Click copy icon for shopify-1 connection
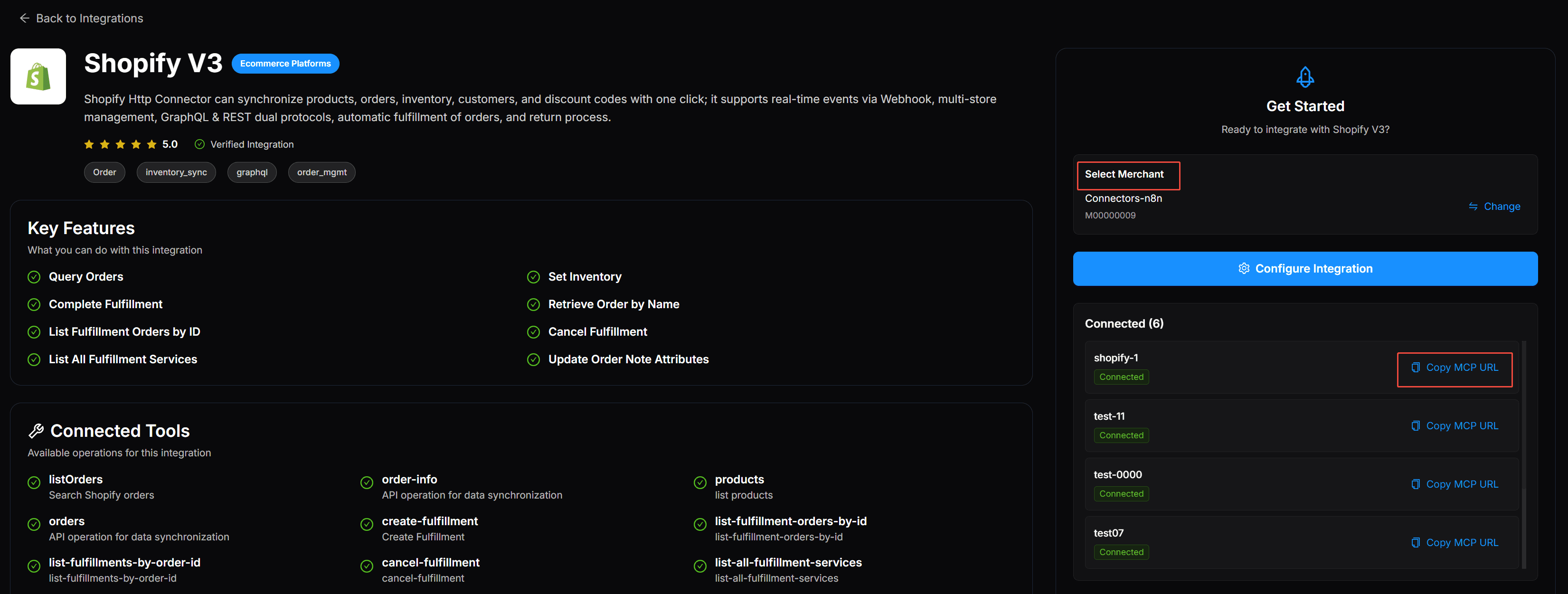This screenshot has width=1568, height=594. tap(1415, 368)
